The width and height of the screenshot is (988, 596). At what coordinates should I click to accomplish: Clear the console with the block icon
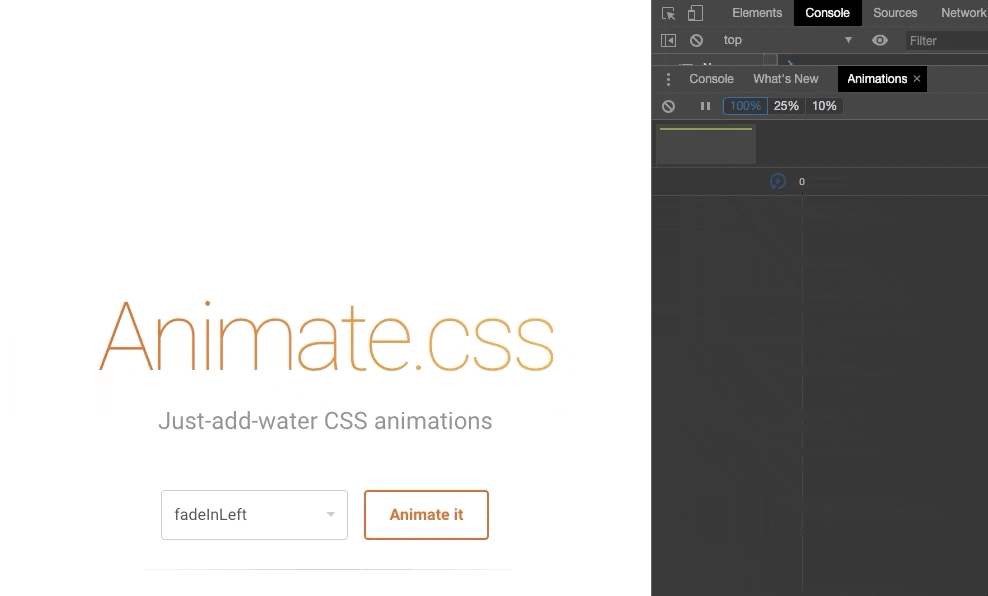tap(696, 40)
